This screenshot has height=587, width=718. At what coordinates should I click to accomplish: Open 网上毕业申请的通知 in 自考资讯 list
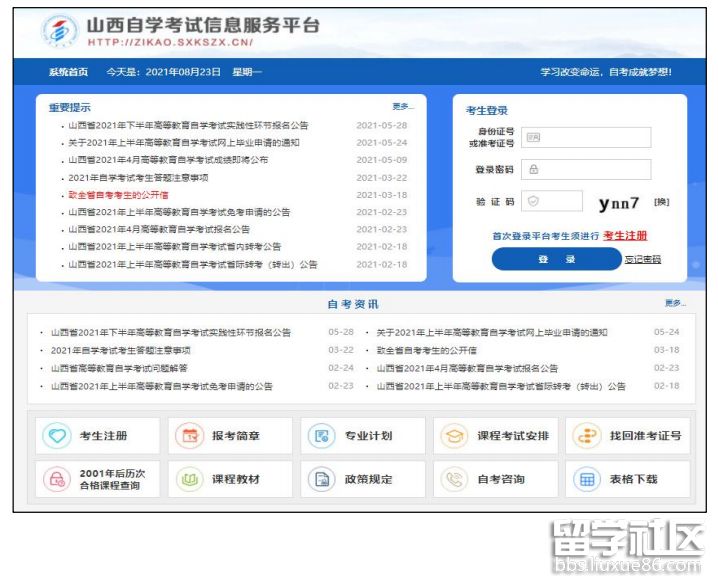[x=492, y=332]
